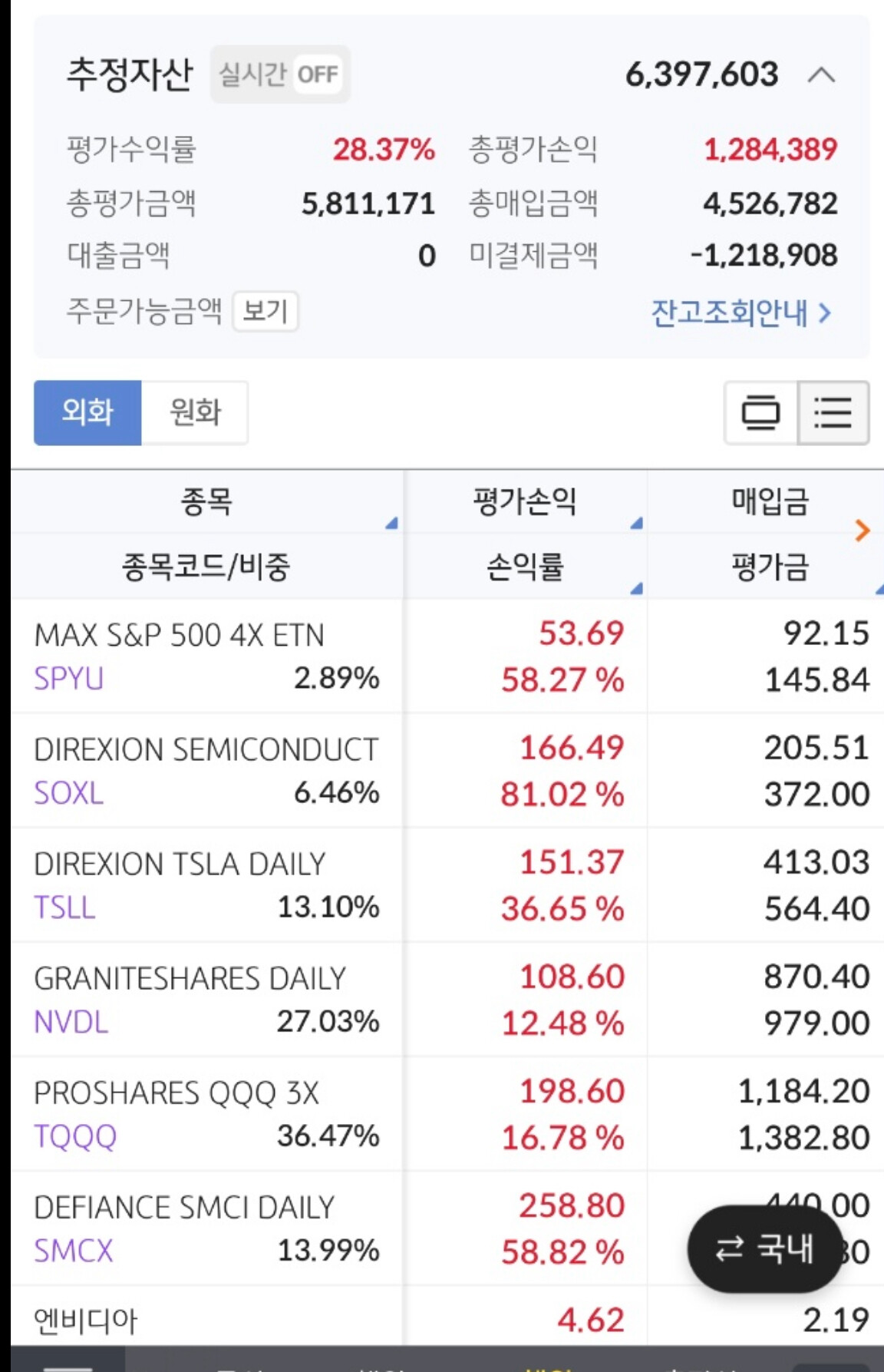Tap the orange arrow for more columns
Image resolution: width=884 pixels, height=1372 pixels.
(863, 530)
